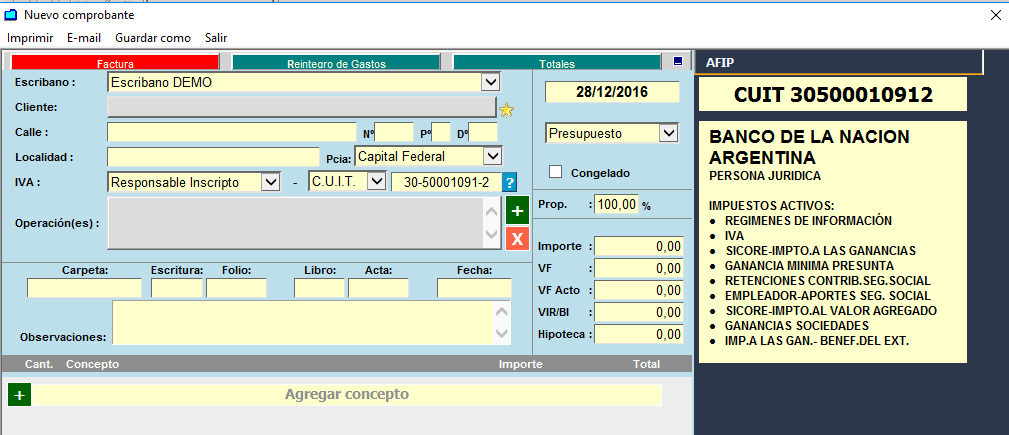Open the IVA Responsable Inscripto dropdown
Viewport: 1009px width, 435px height.
click(270, 182)
